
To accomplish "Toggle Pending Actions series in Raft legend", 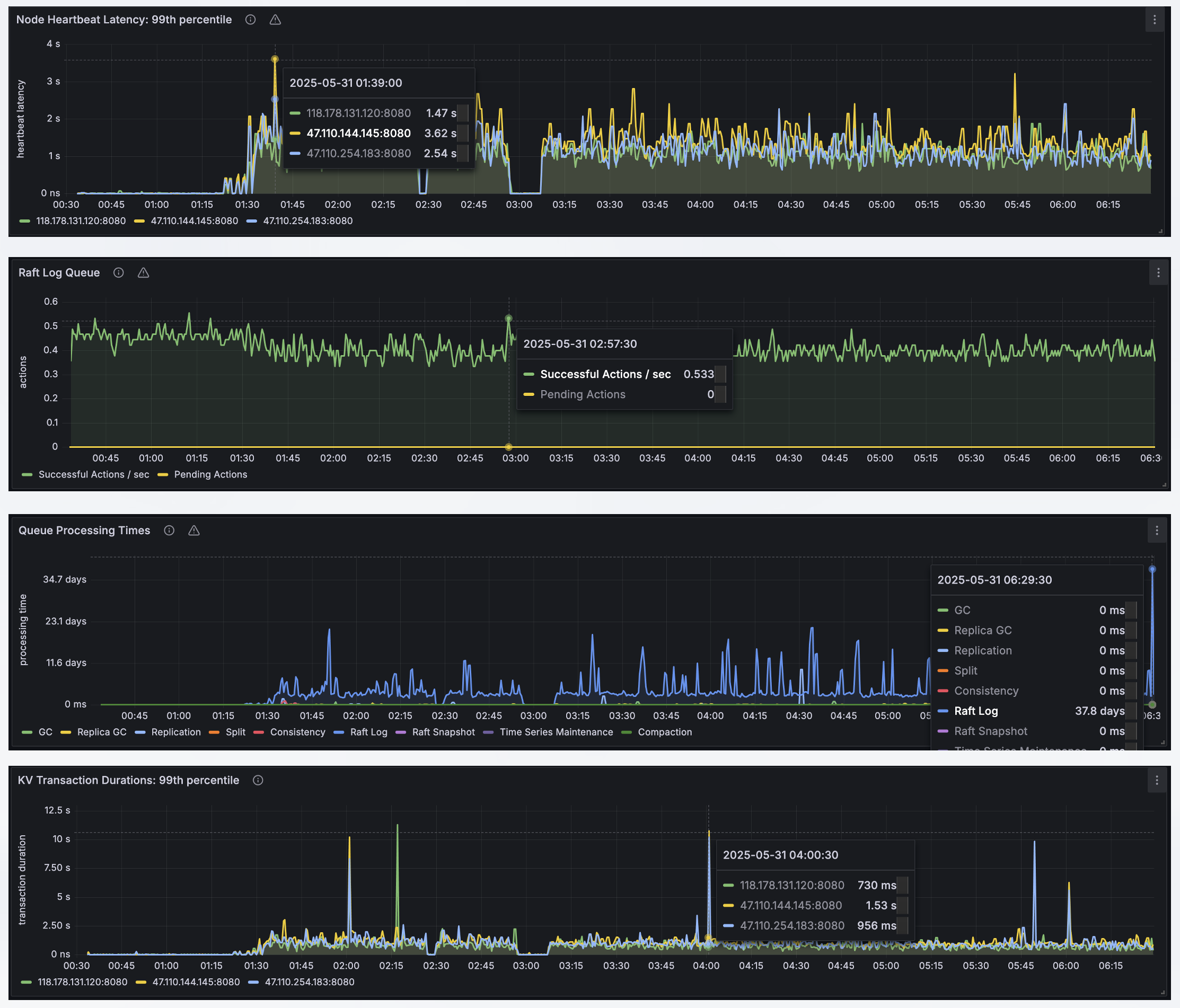I will 210,474.
